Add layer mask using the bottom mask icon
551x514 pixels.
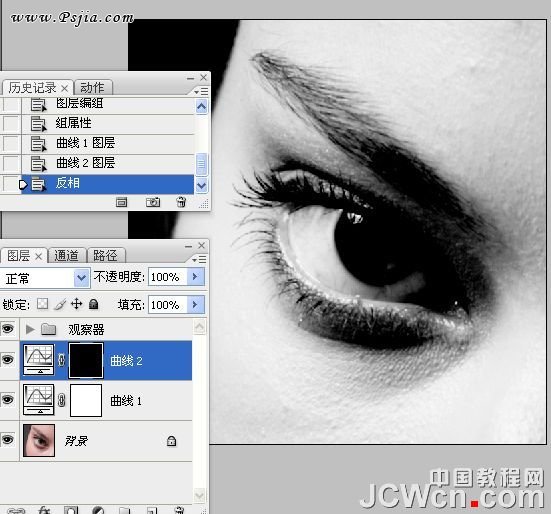tap(71, 510)
